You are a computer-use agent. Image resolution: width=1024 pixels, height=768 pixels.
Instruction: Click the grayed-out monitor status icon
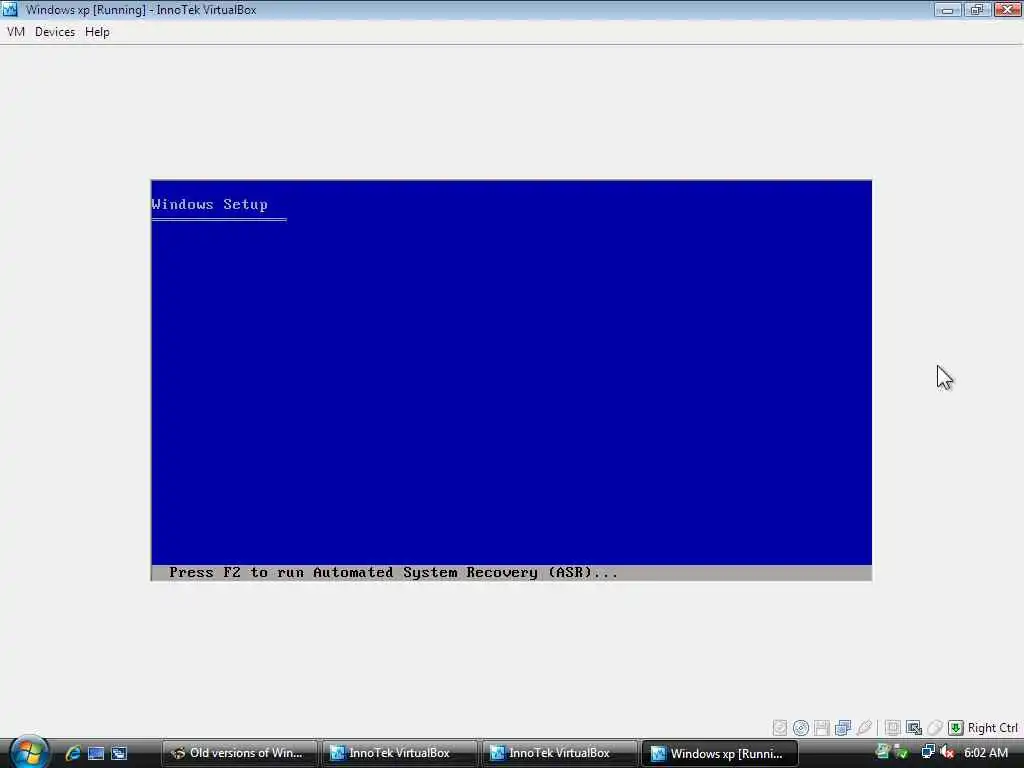893,728
